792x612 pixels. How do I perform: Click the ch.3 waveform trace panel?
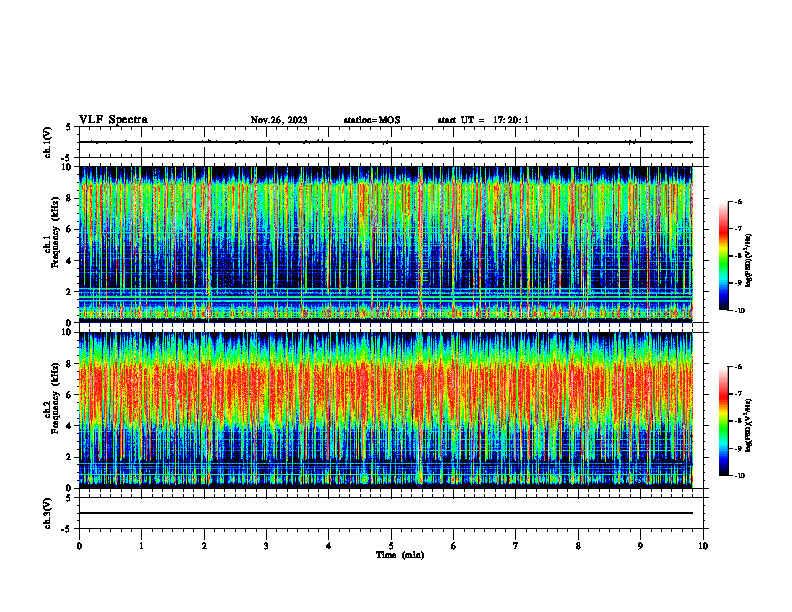click(x=391, y=513)
